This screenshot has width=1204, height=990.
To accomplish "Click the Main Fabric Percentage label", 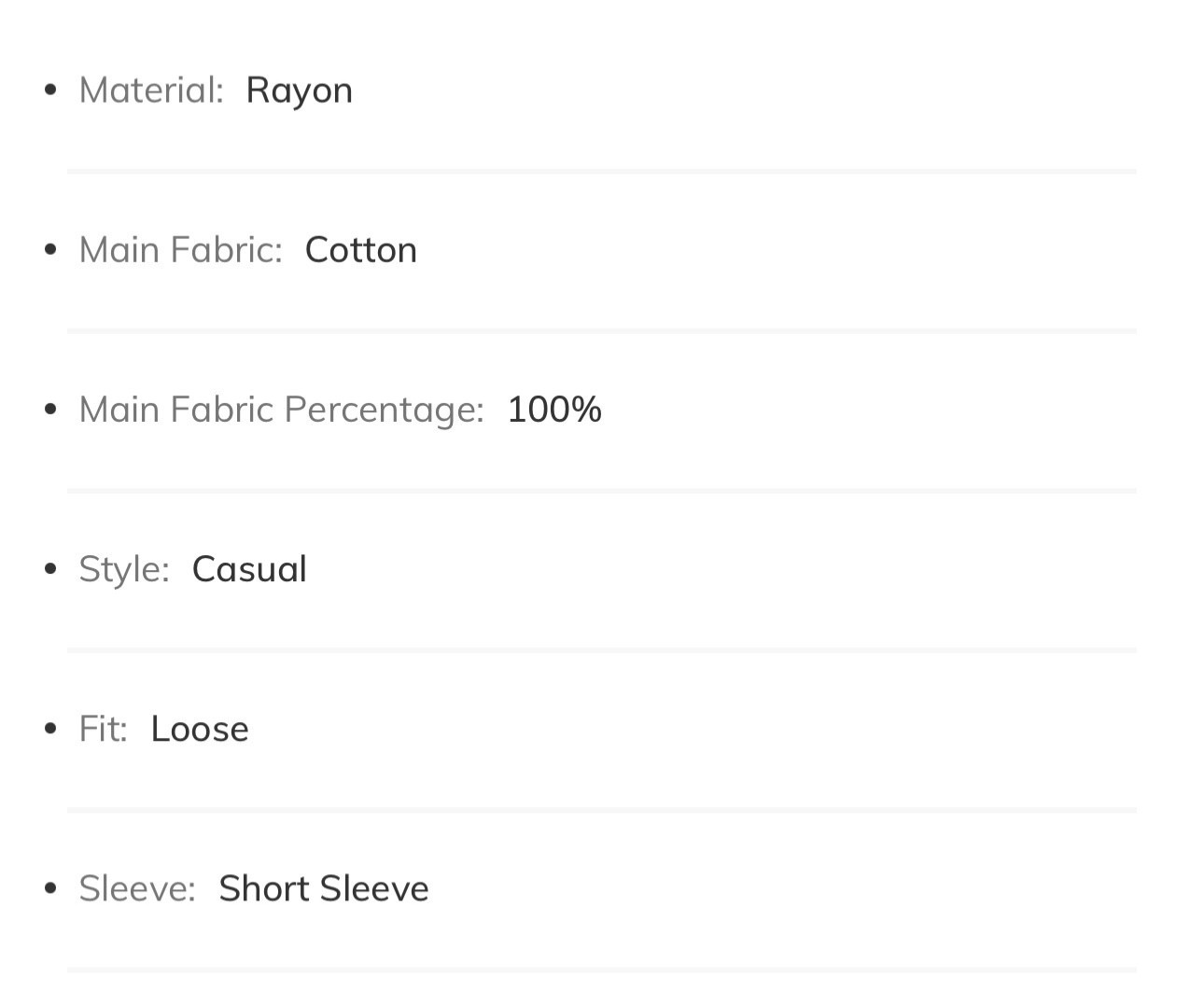I will tap(281, 410).
